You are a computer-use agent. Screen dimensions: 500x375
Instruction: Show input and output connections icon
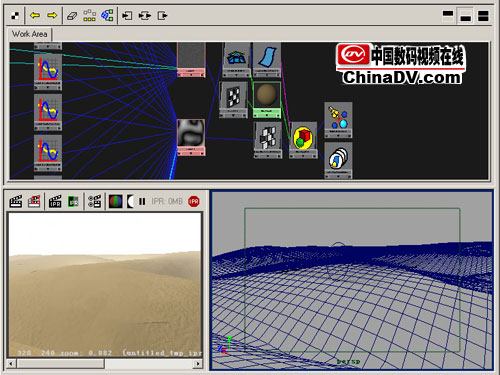pyautogui.click(x=145, y=16)
